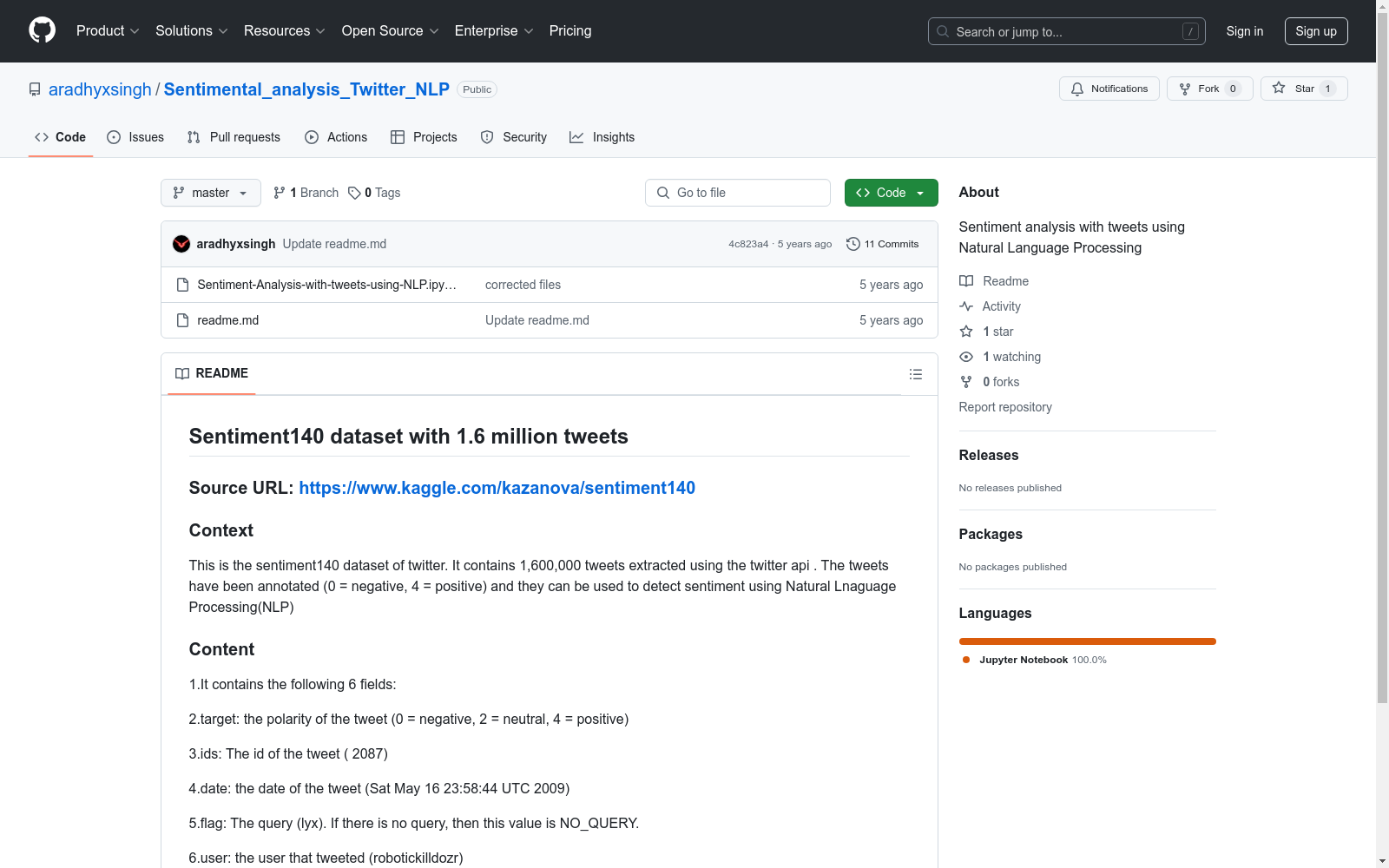Focus the Search or jump to field
The width and height of the screenshot is (1389, 868).
tap(1067, 31)
